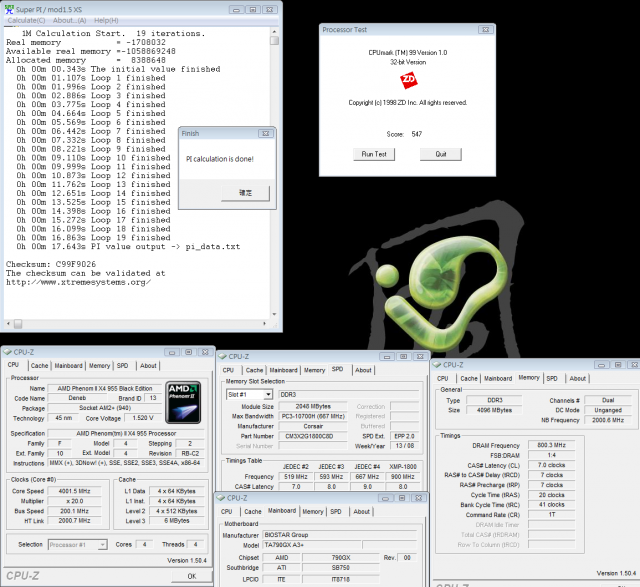Image resolution: width=640 pixels, height=587 pixels.
Task: Select the Memory tab in the CPU tab CPU-Z window
Action: [100, 366]
